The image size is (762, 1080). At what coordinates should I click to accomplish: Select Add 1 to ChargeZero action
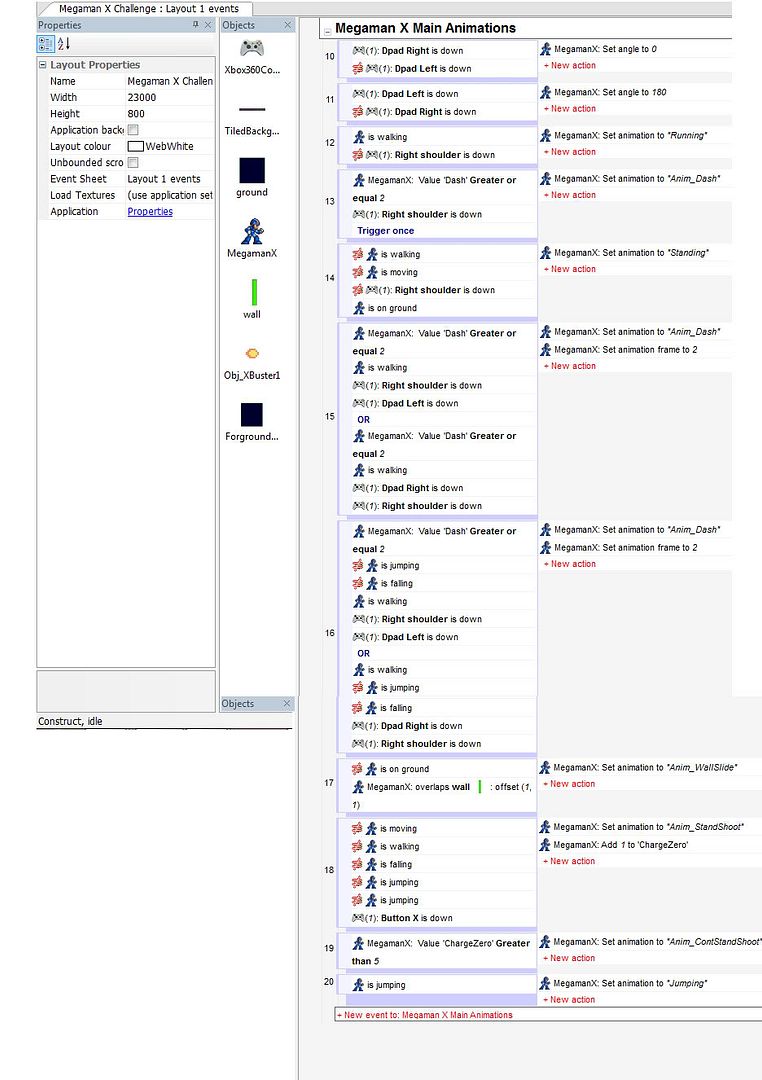pos(620,844)
